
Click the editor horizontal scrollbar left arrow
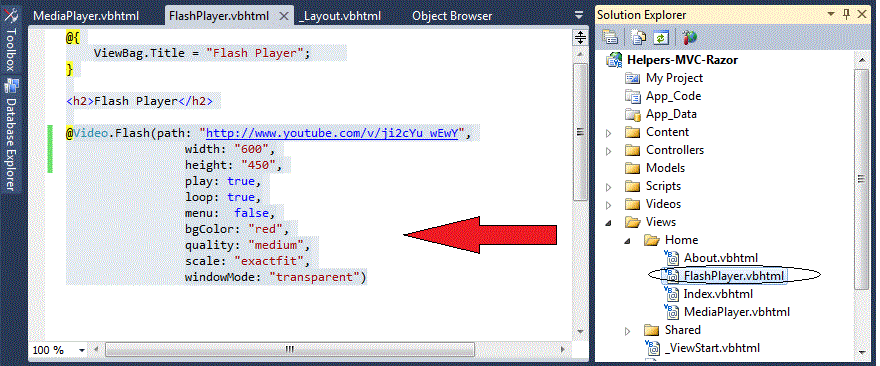(97, 350)
